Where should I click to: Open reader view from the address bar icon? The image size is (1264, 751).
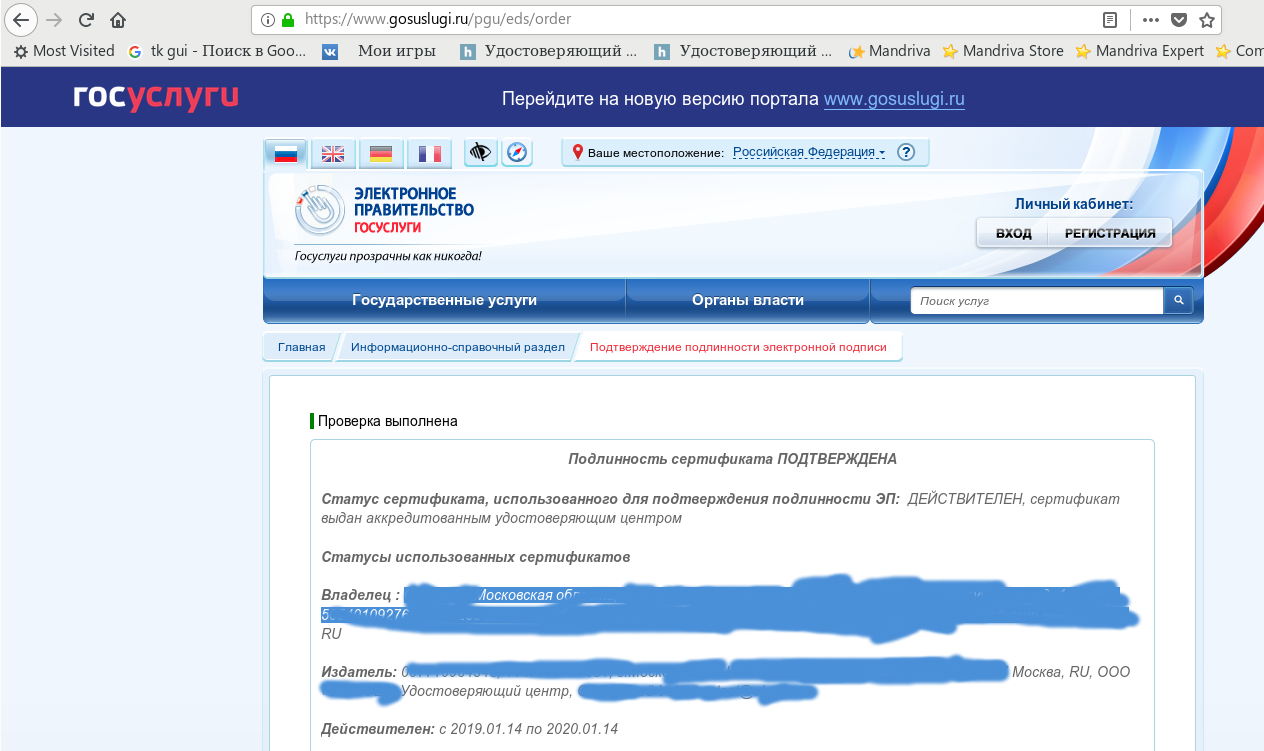(x=1111, y=17)
